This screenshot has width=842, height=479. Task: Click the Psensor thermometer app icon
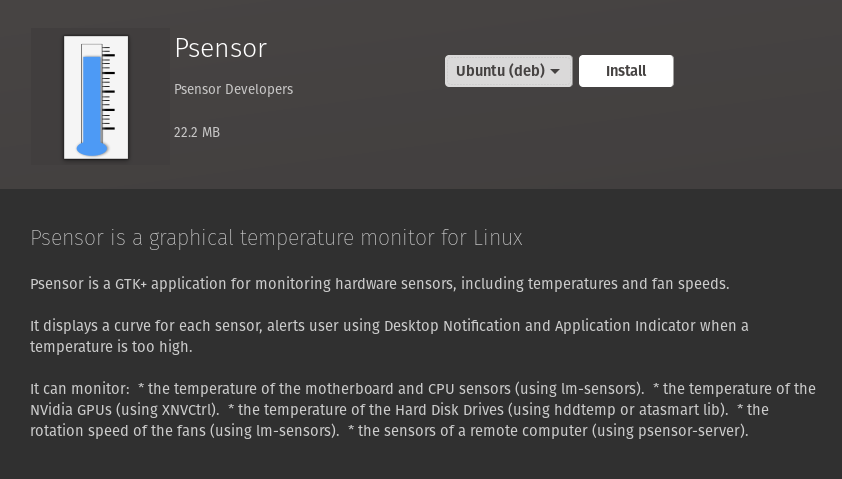point(96,97)
